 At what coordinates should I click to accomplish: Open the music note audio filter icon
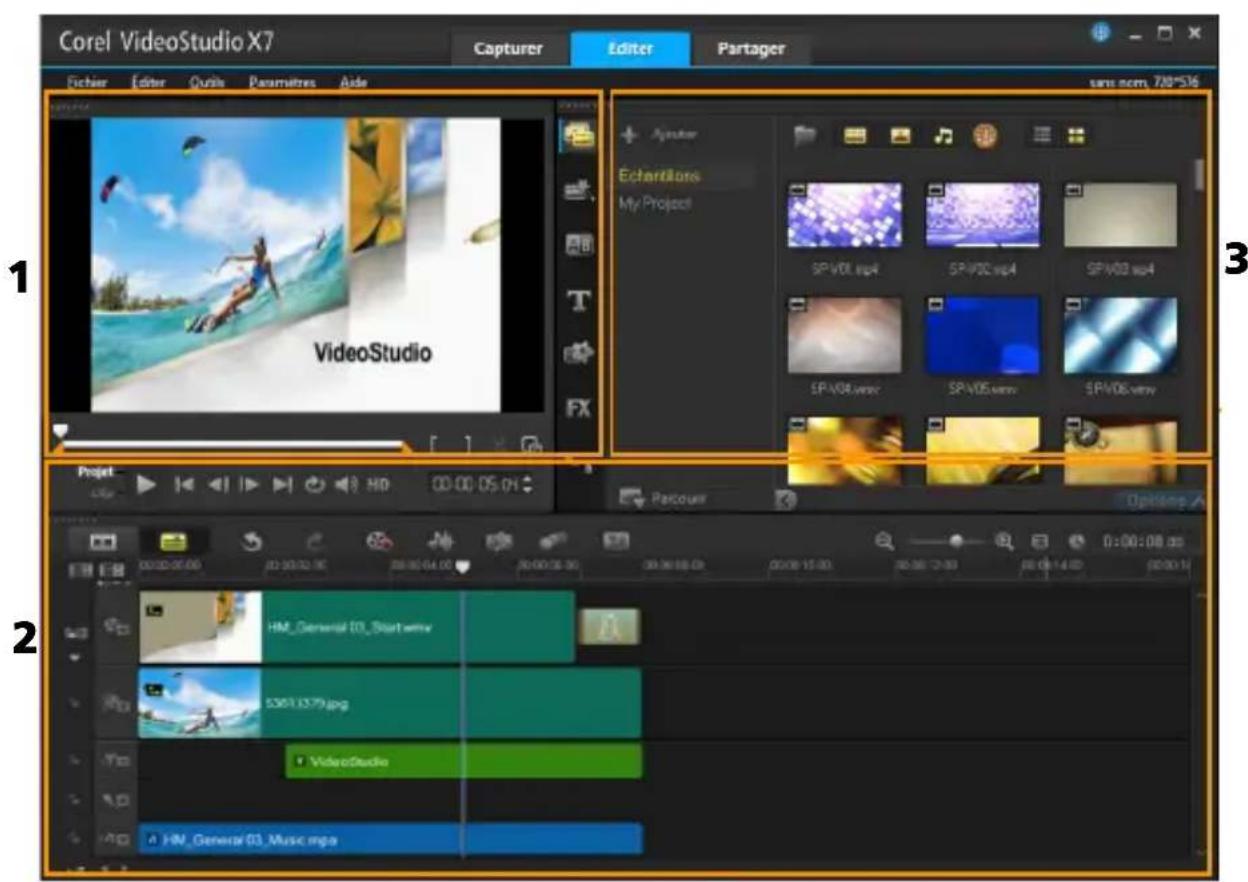[x=944, y=135]
